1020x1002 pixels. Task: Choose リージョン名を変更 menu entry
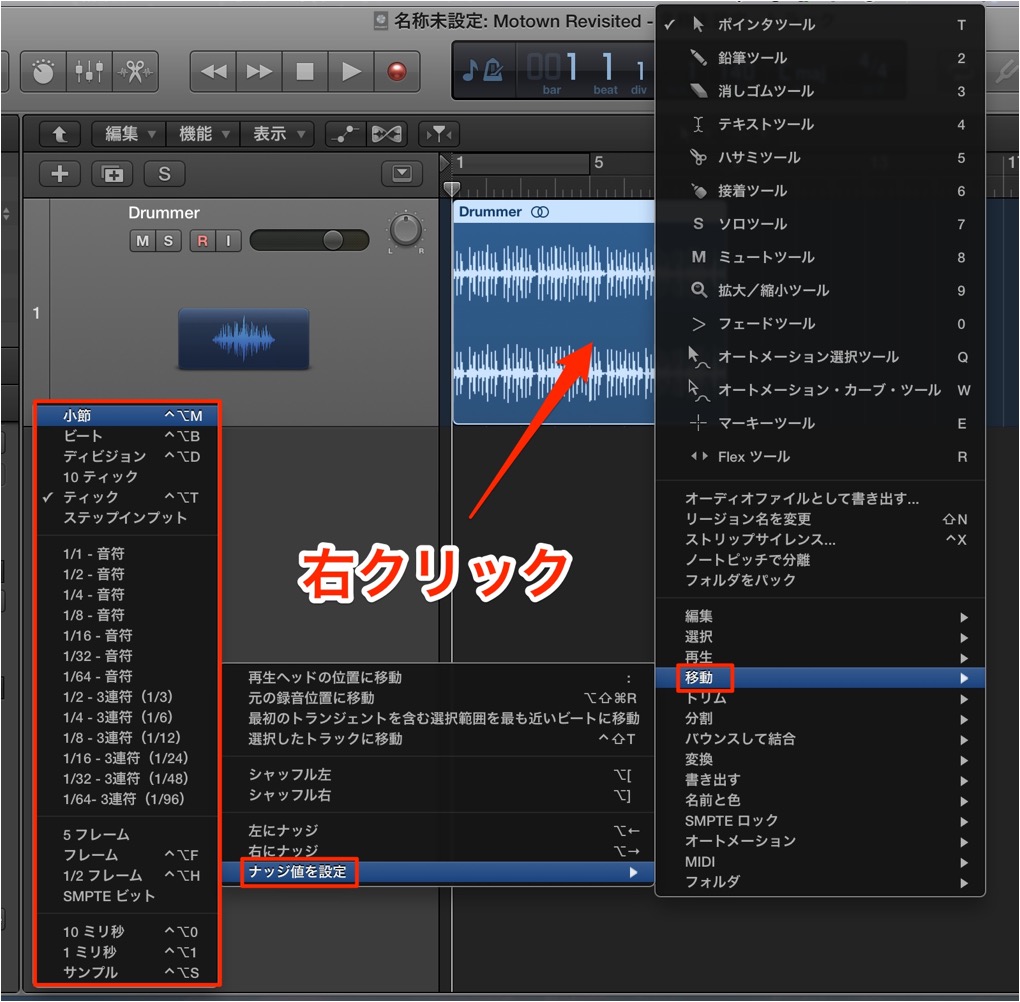(x=820, y=519)
